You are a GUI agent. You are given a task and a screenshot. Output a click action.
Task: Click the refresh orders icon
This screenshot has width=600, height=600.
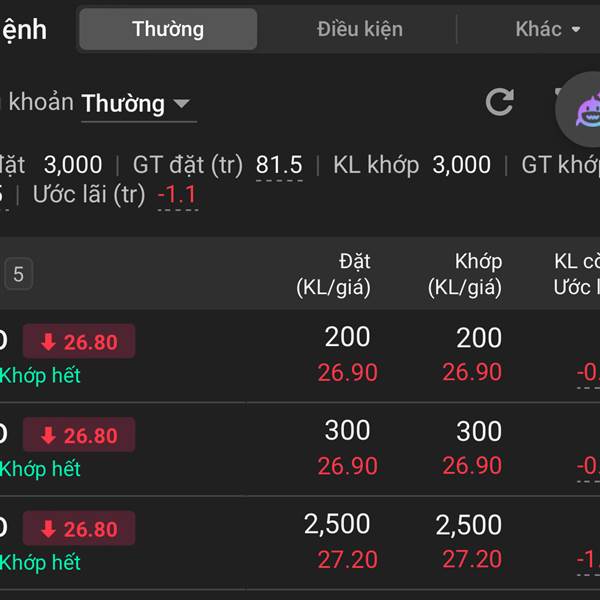(x=499, y=102)
